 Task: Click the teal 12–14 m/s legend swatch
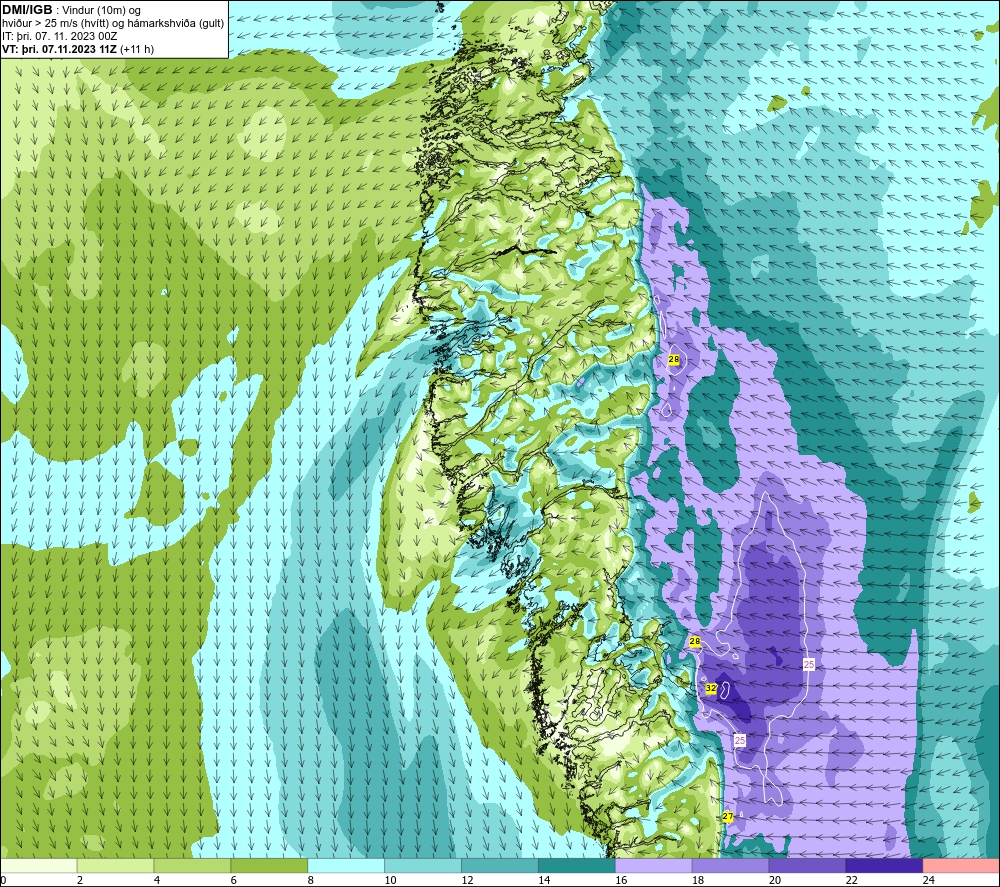coord(499,865)
